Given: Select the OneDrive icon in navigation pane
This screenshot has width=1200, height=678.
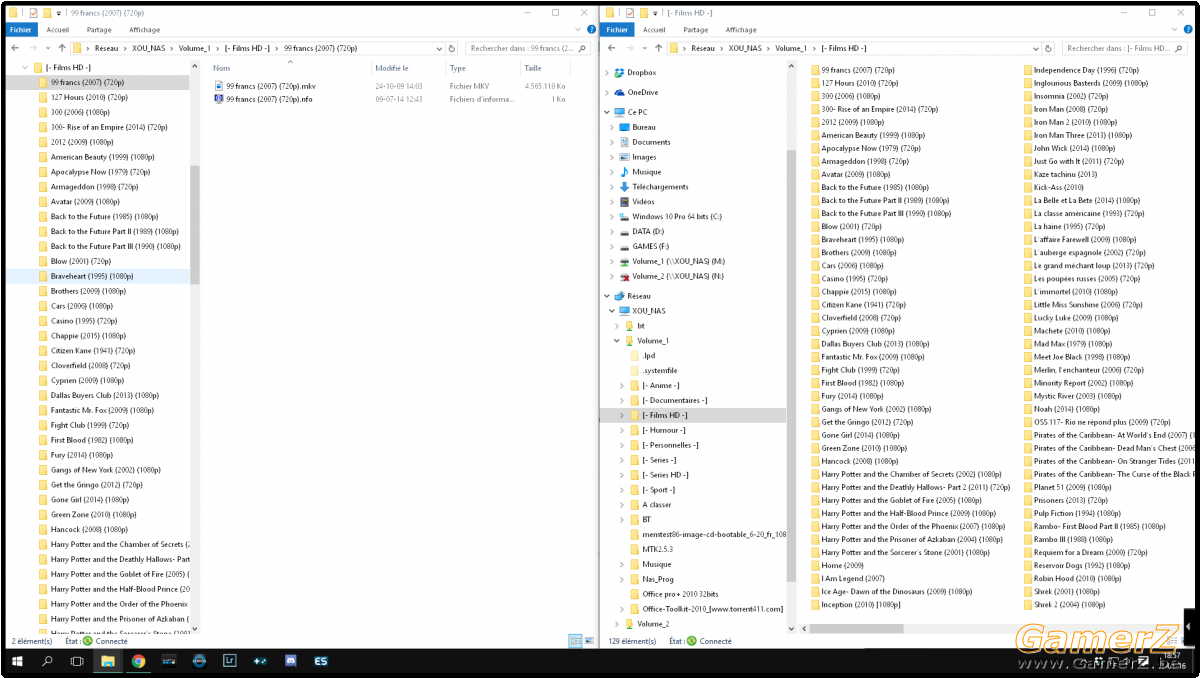Looking at the screenshot, I should coord(620,92).
